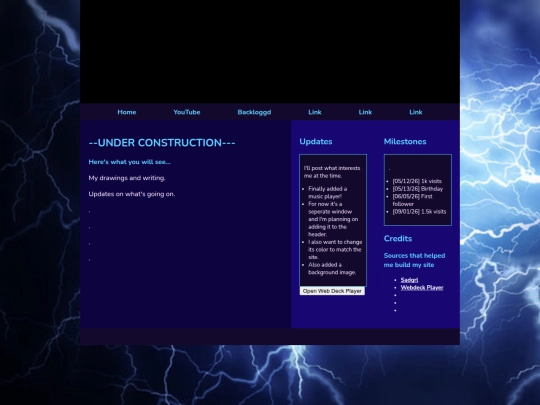Select 'Here's what you will see...' text

click(x=129, y=162)
